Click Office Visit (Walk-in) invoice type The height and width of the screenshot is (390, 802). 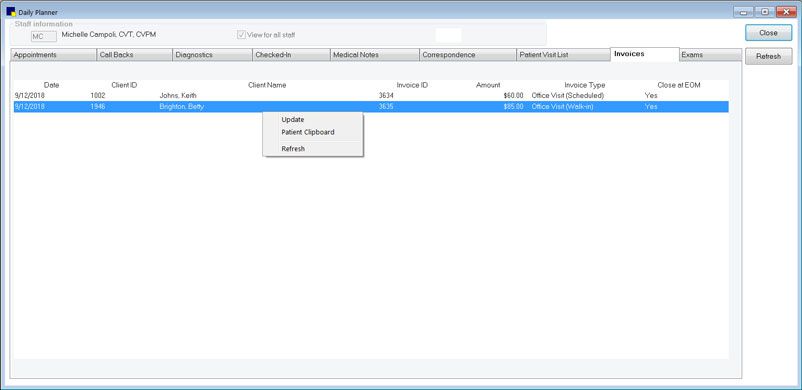point(562,107)
